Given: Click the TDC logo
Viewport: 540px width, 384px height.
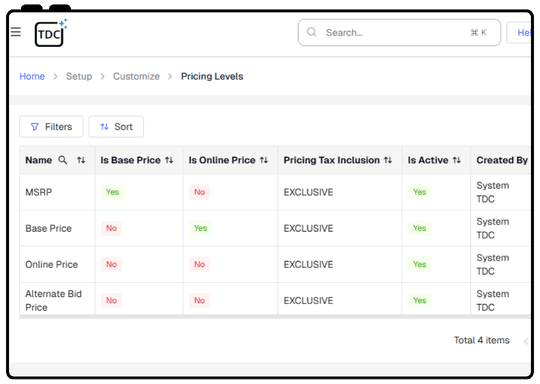Looking at the screenshot, I should (51, 33).
